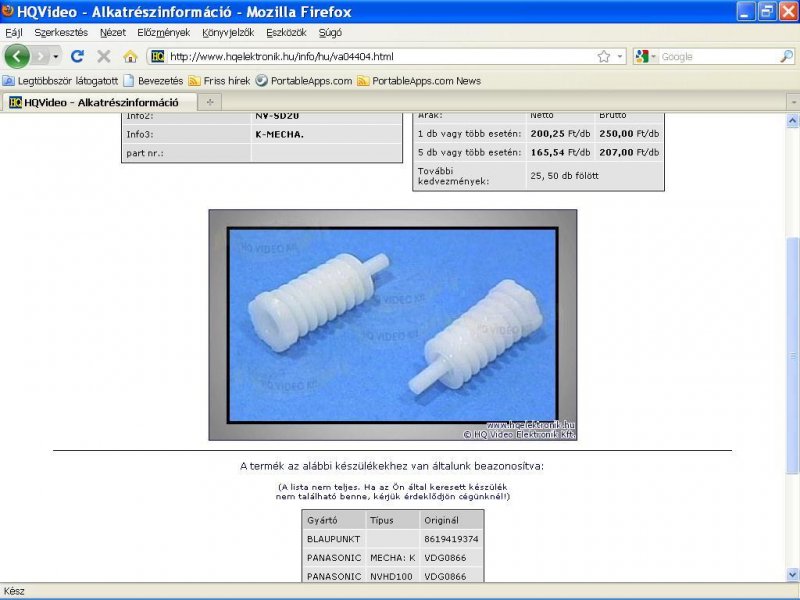Click the Stop loading X icon

104,56
